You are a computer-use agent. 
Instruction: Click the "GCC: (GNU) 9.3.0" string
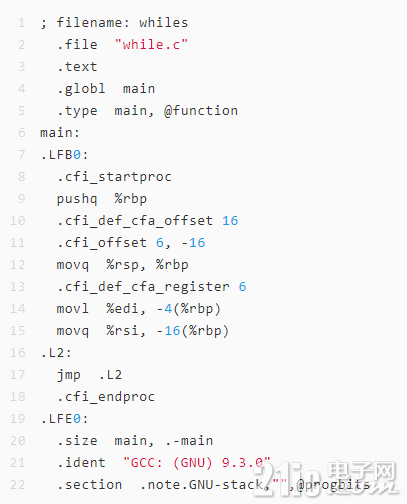(197, 463)
